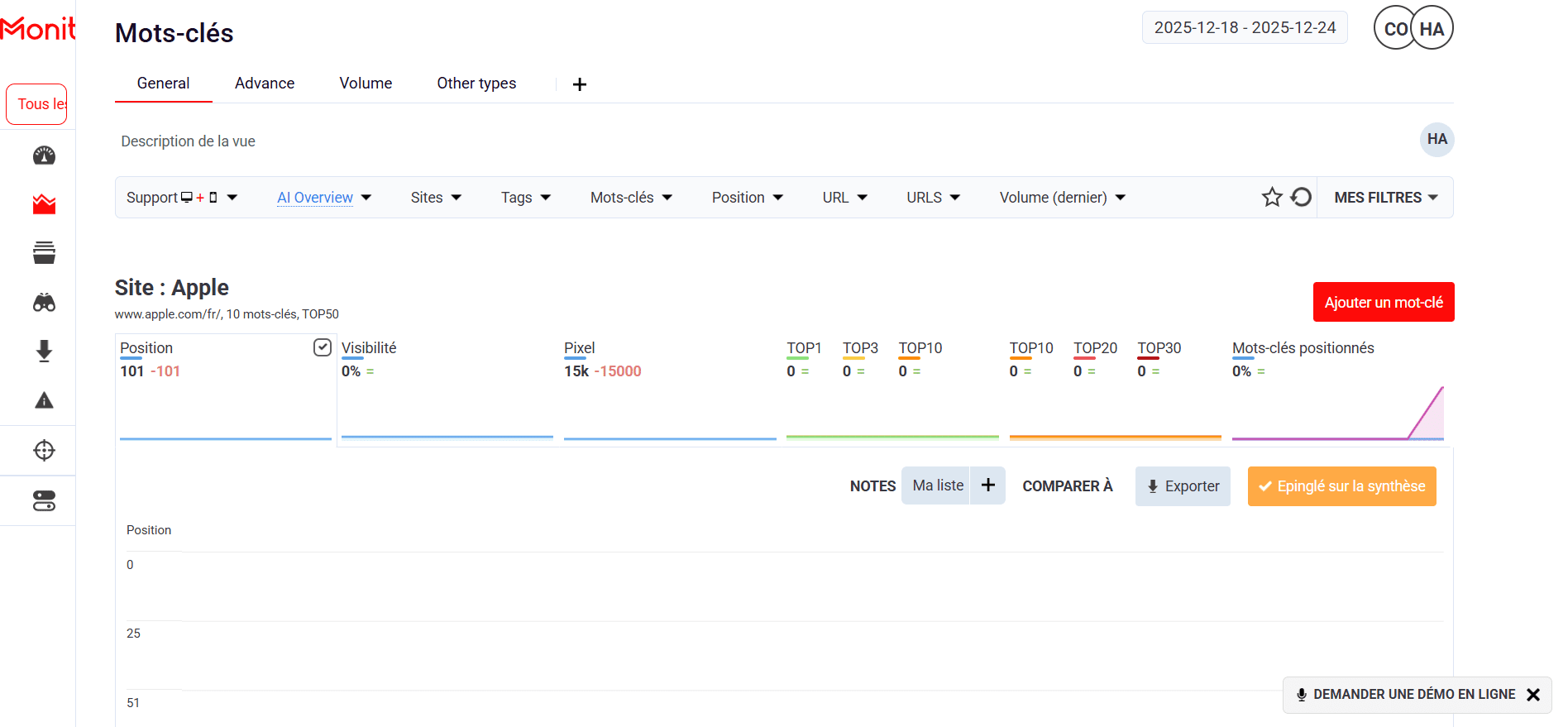This screenshot has height=727, width=1568.
Task: Click the red chart icon in sidebar
Action: (44, 204)
